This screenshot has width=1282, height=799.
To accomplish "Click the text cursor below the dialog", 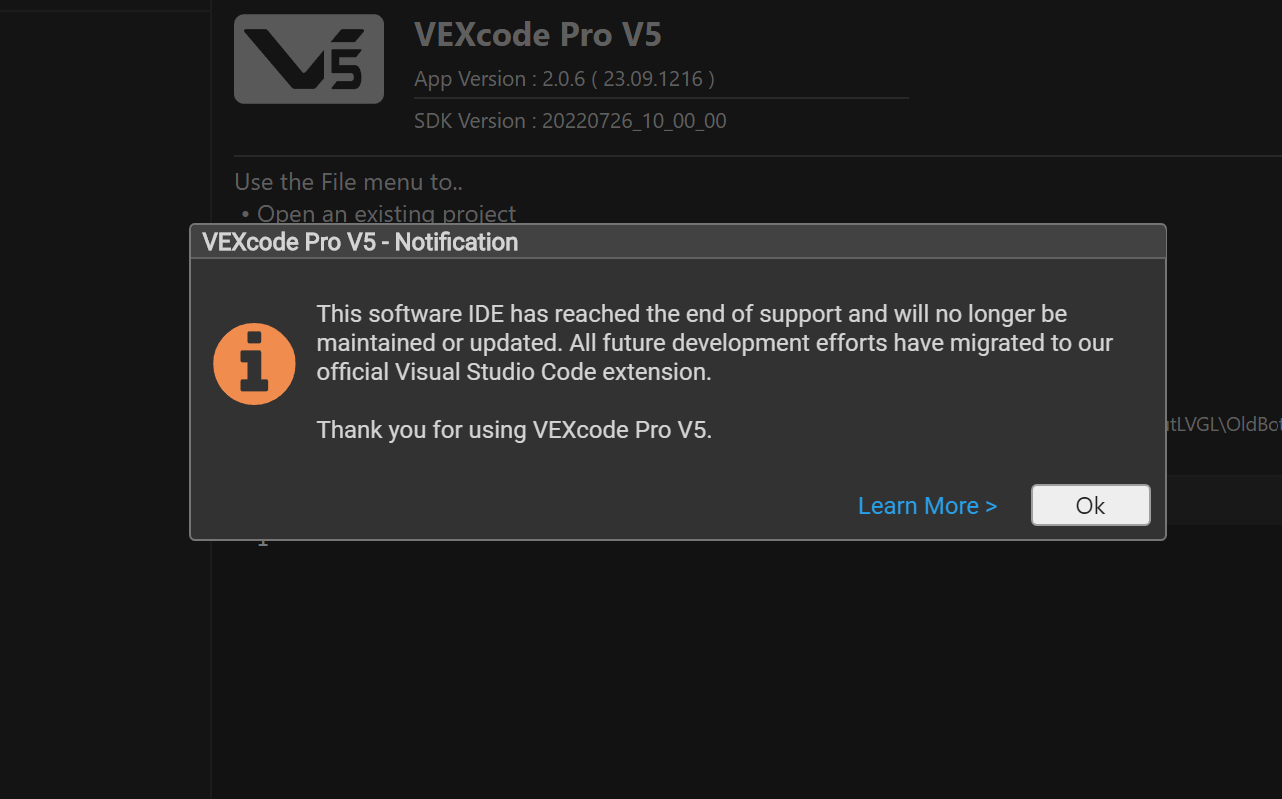I will tap(262, 540).
